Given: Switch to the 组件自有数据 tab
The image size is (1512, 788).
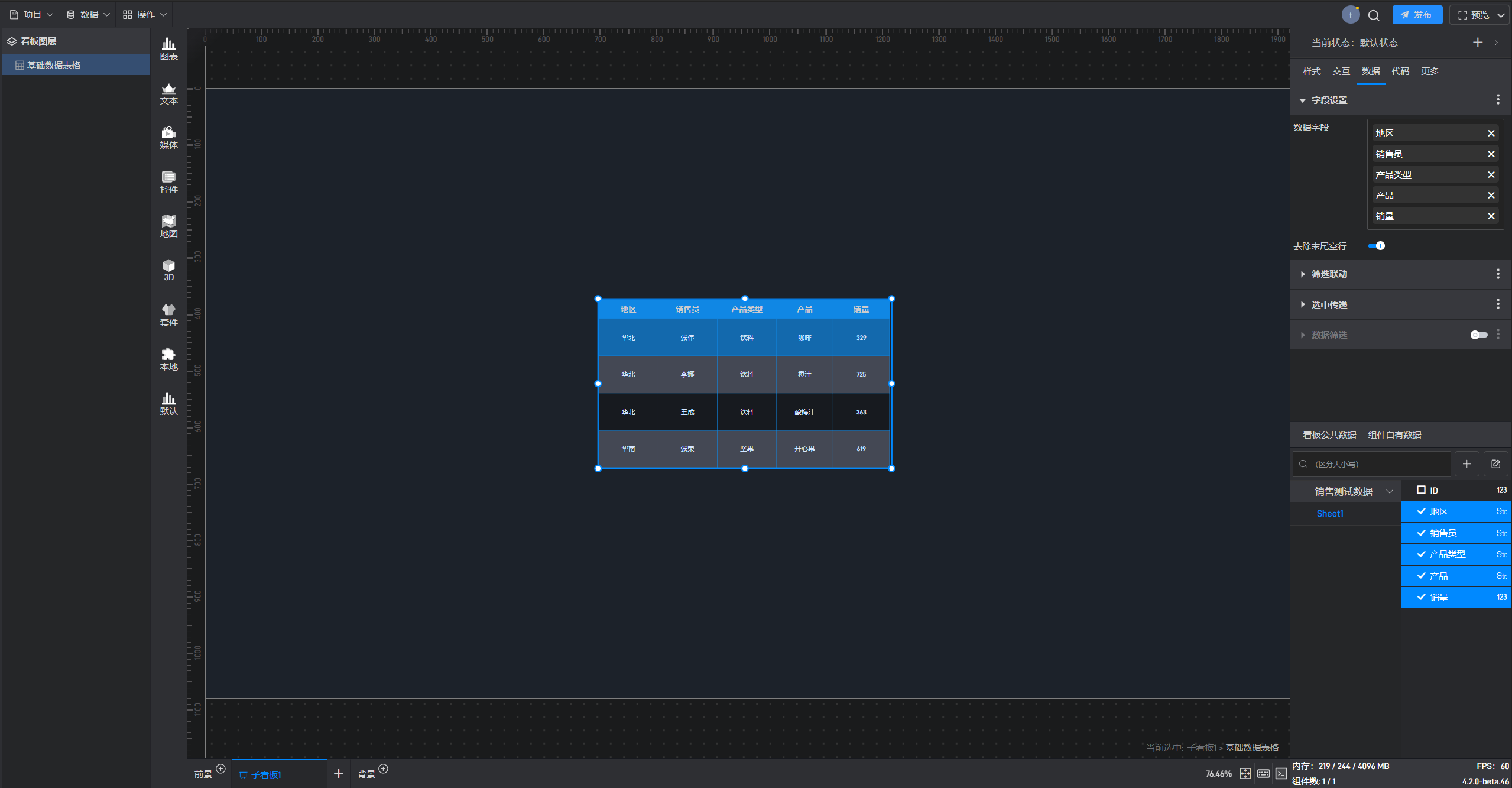Looking at the screenshot, I should click(1394, 435).
